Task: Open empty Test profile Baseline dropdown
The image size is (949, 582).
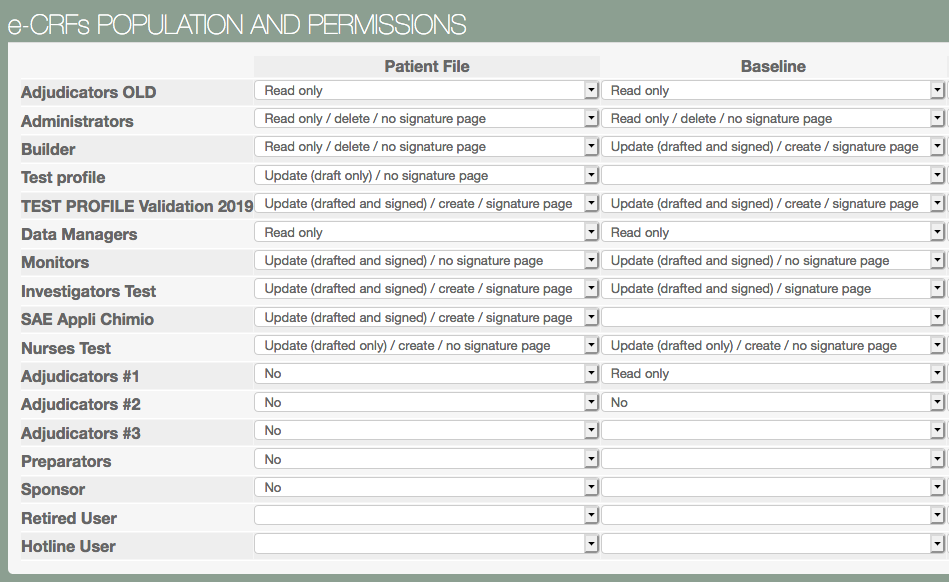Action: point(773,176)
